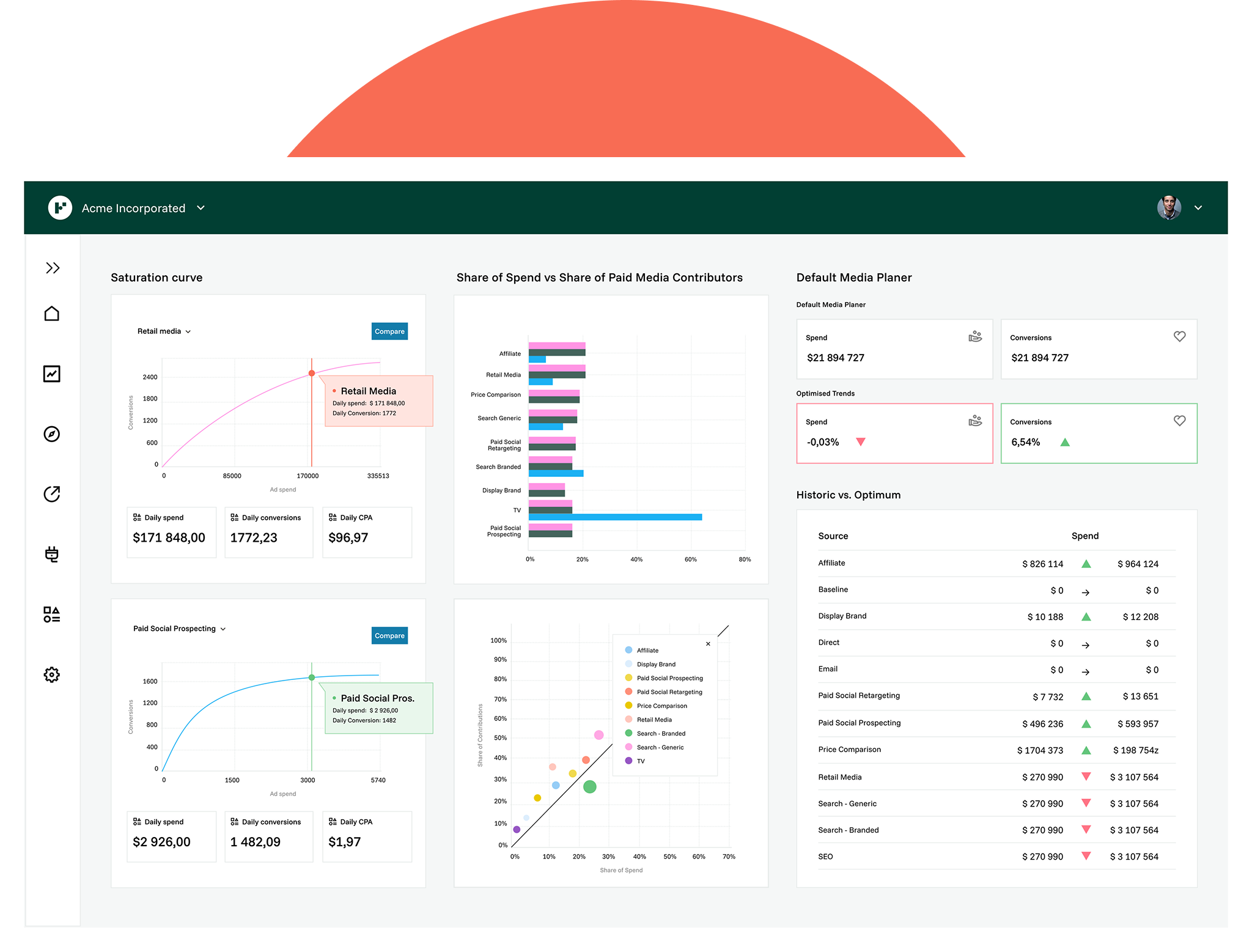Click the compass explore sidebar icon
Image resolution: width=1252 pixels, height=952 pixels.
click(52, 434)
